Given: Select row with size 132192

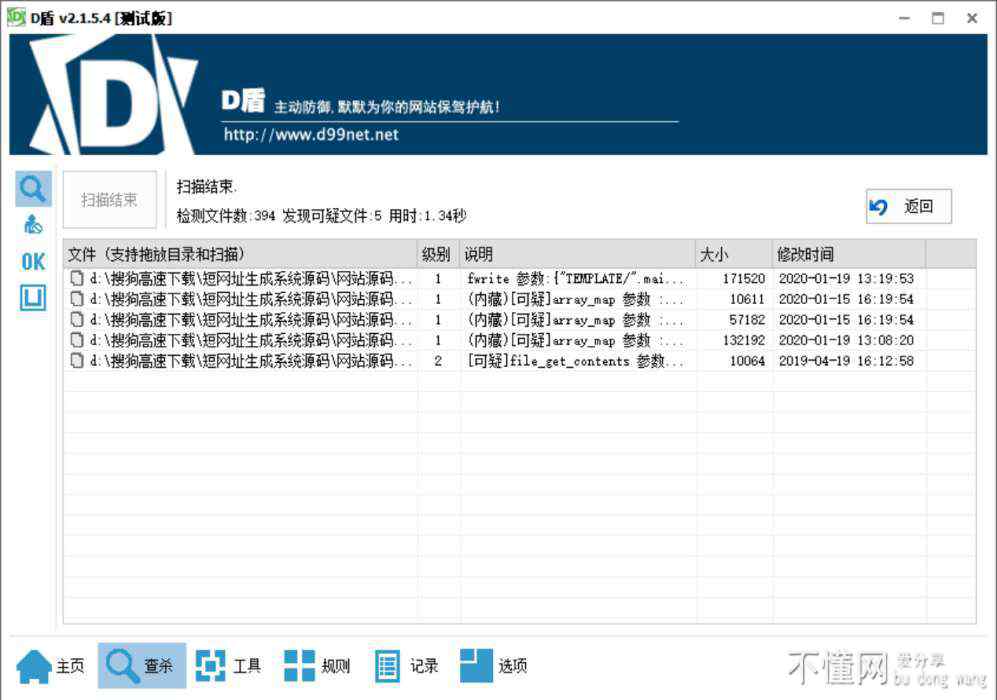Looking at the screenshot, I should pyautogui.click(x=519, y=340).
